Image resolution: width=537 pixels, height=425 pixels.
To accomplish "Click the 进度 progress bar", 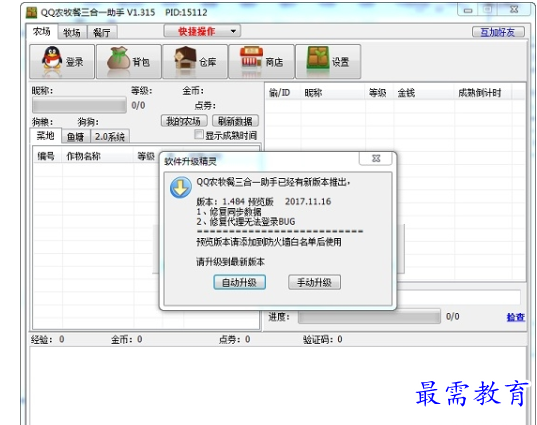I will [369, 317].
